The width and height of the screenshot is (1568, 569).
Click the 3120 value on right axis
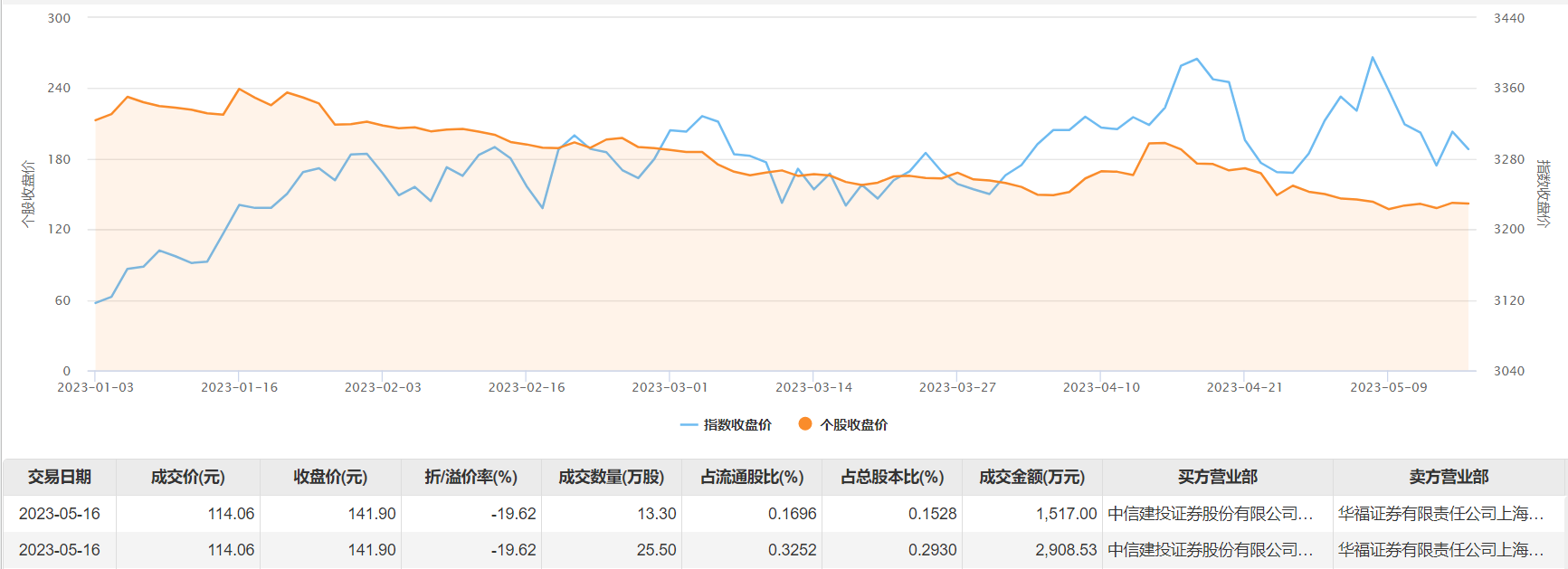point(1508,300)
